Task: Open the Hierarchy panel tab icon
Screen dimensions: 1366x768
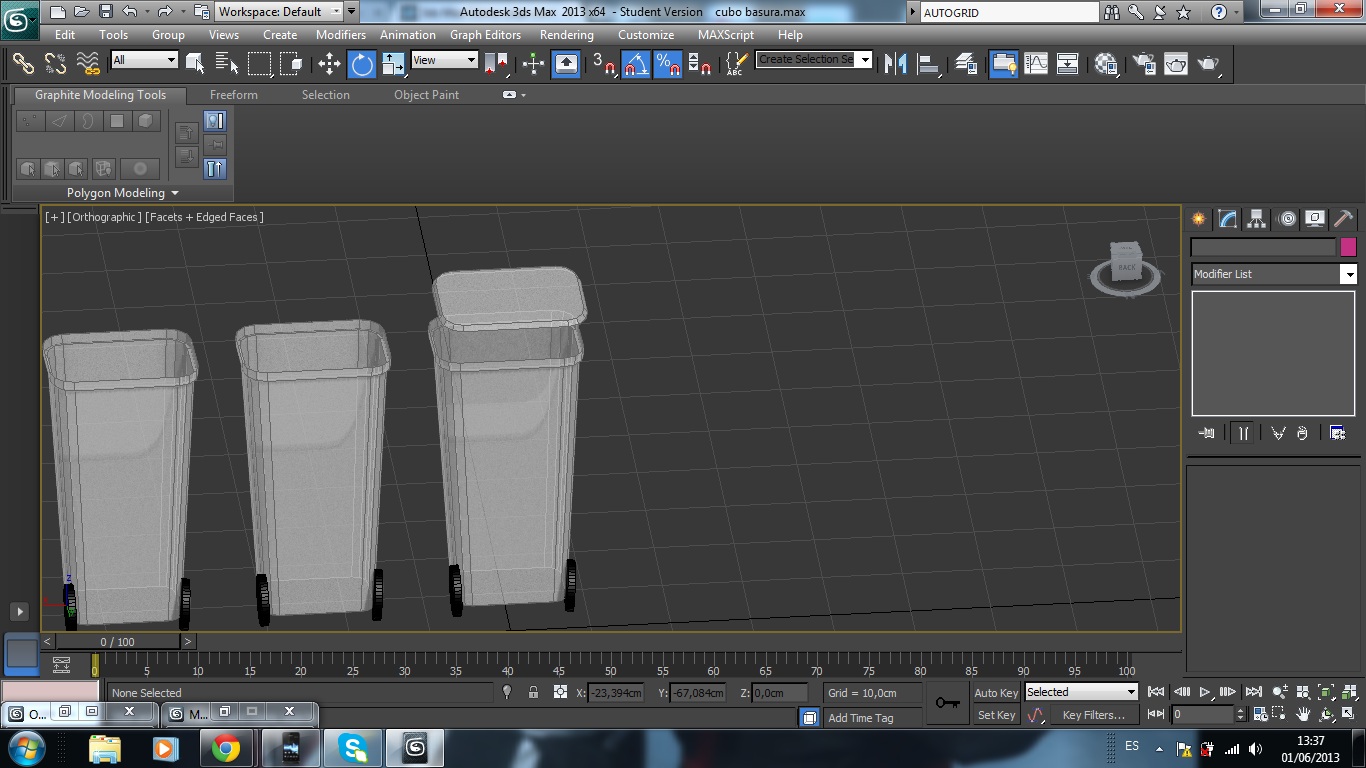Action: (1257, 219)
